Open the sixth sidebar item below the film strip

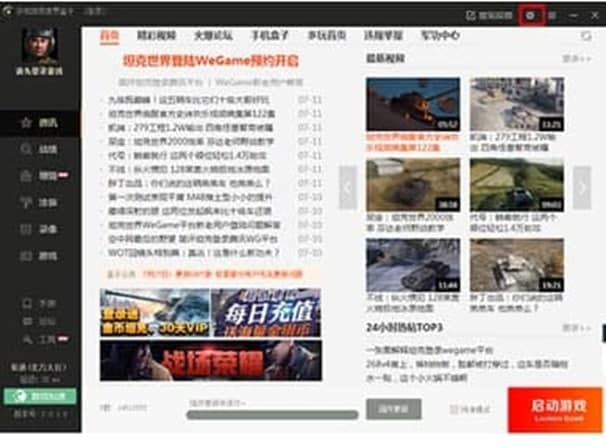tap(39, 256)
